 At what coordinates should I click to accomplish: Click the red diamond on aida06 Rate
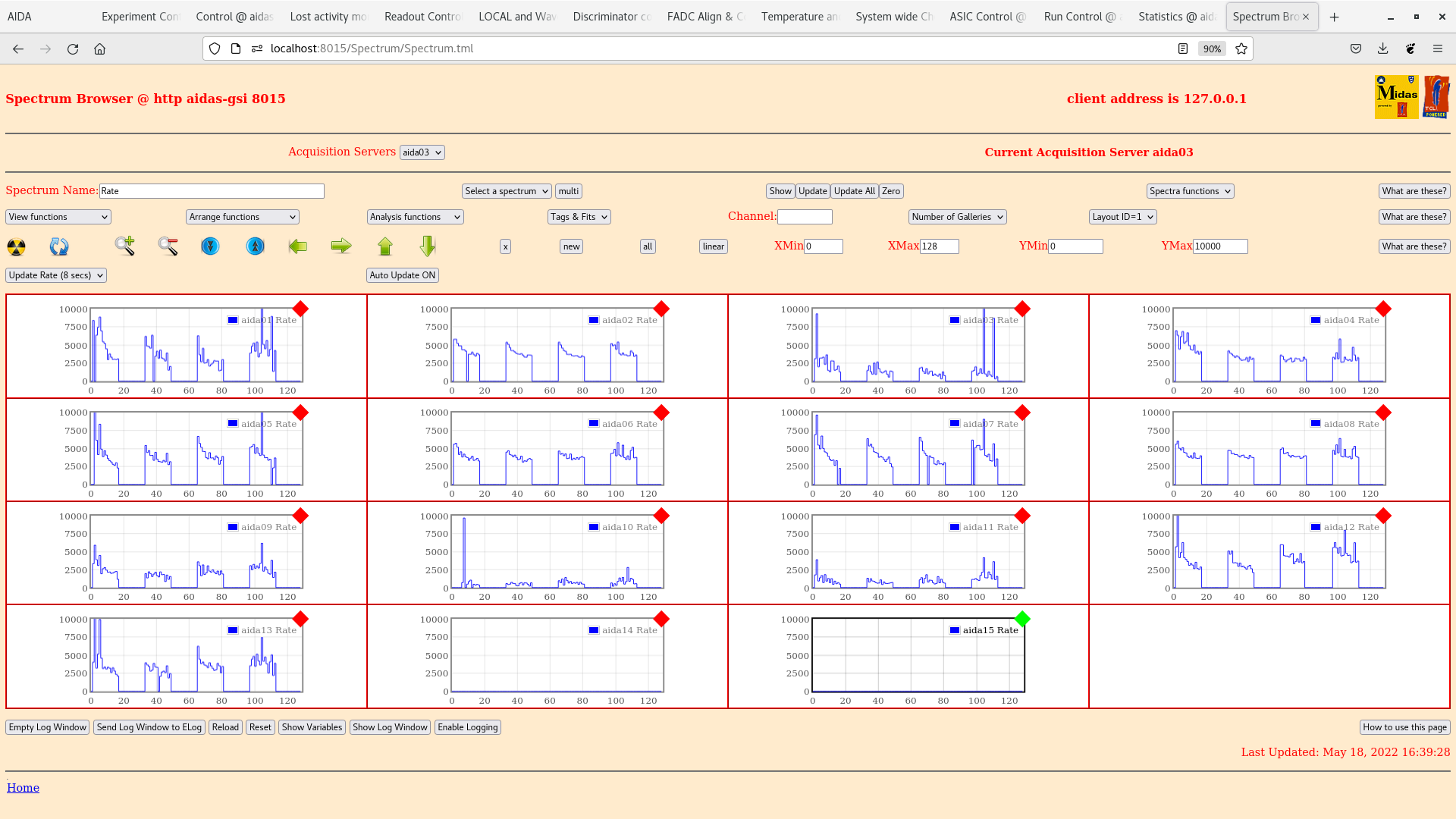coord(661,413)
